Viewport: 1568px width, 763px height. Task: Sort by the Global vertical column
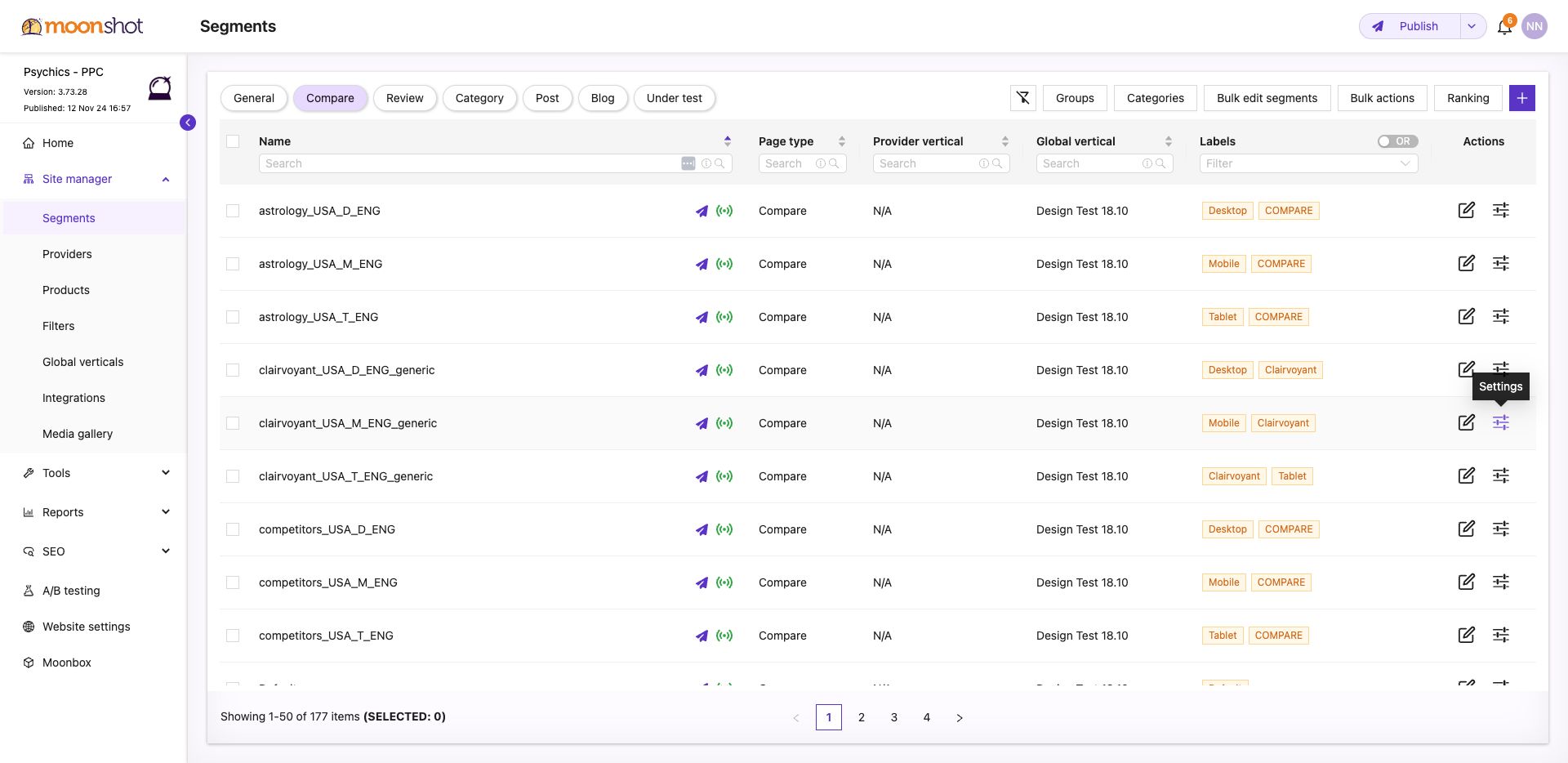tap(1169, 141)
